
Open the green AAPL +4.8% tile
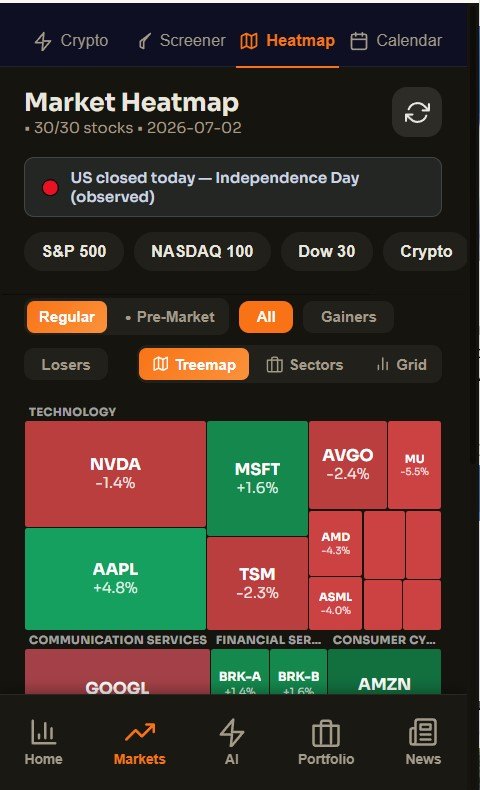click(115, 578)
